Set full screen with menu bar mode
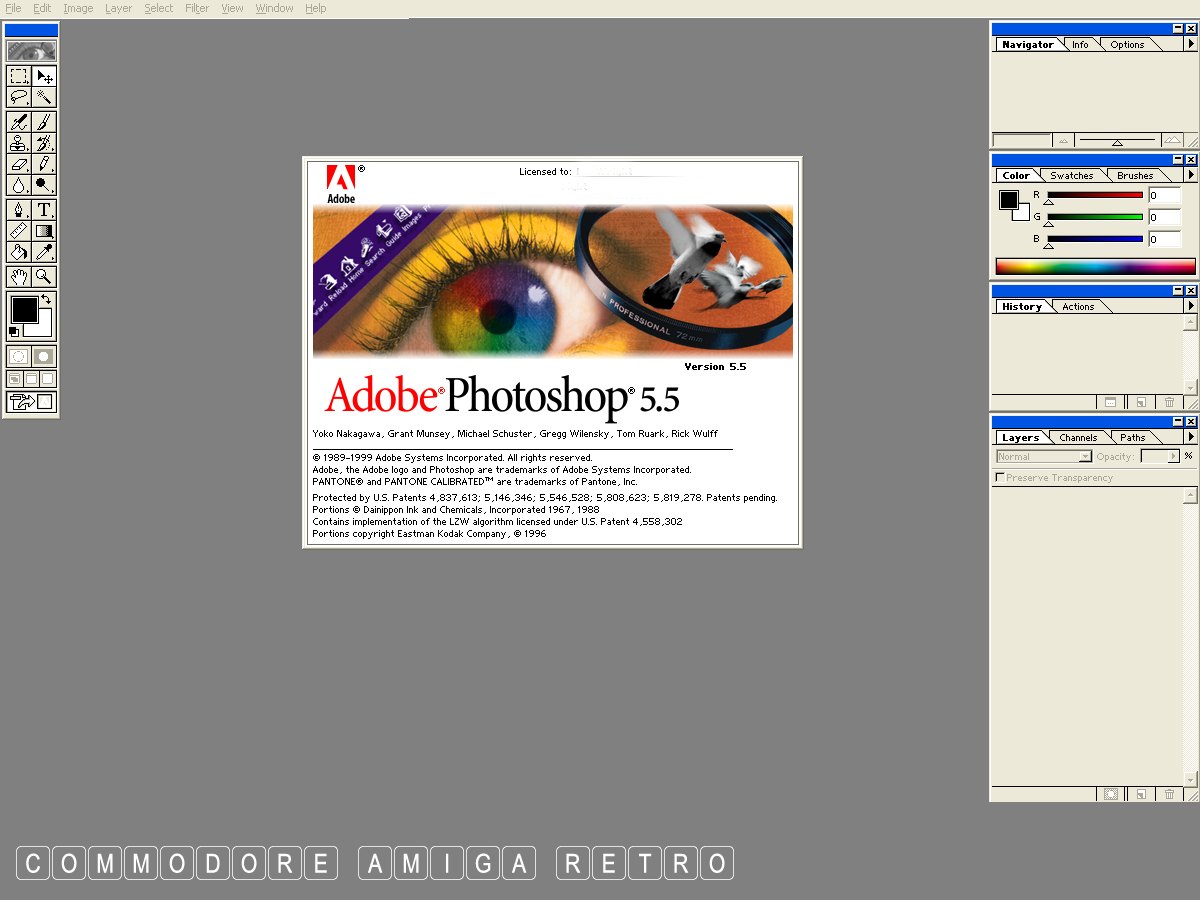Image resolution: width=1200 pixels, height=900 pixels. (x=31, y=379)
